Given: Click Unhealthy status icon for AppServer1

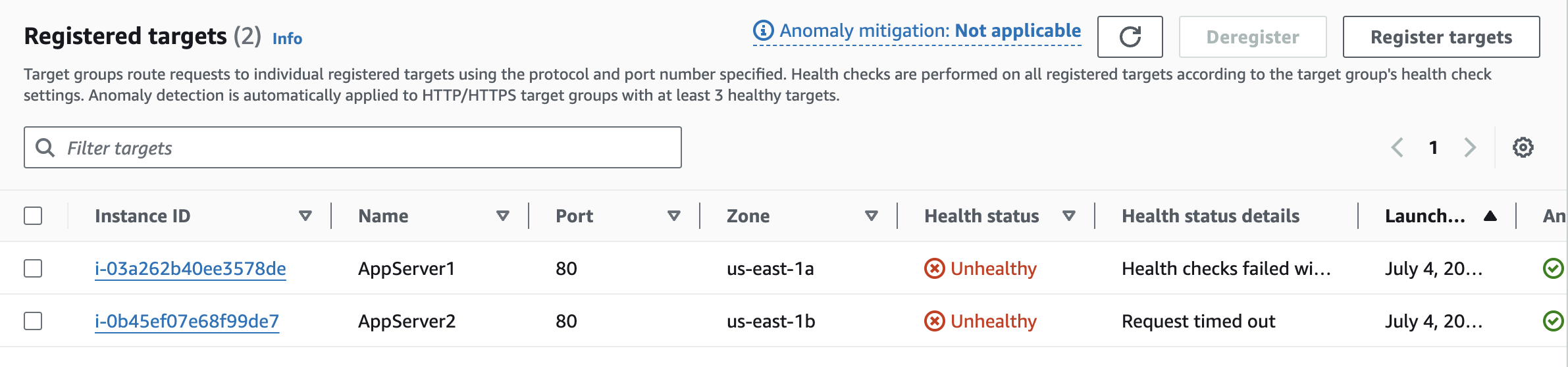Looking at the screenshot, I should [934, 268].
